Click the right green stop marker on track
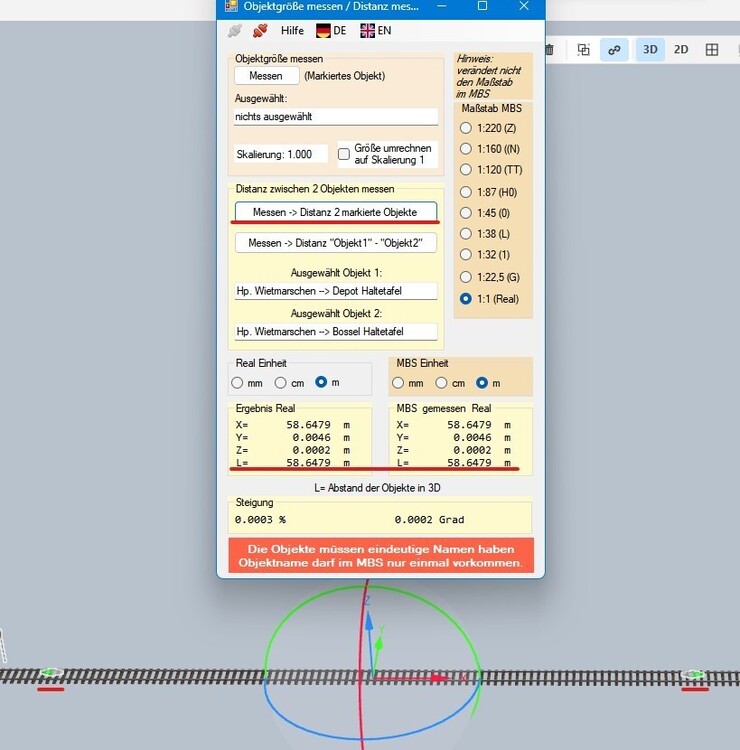Image resolution: width=740 pixels, height=750 pixels. [694, 675]
